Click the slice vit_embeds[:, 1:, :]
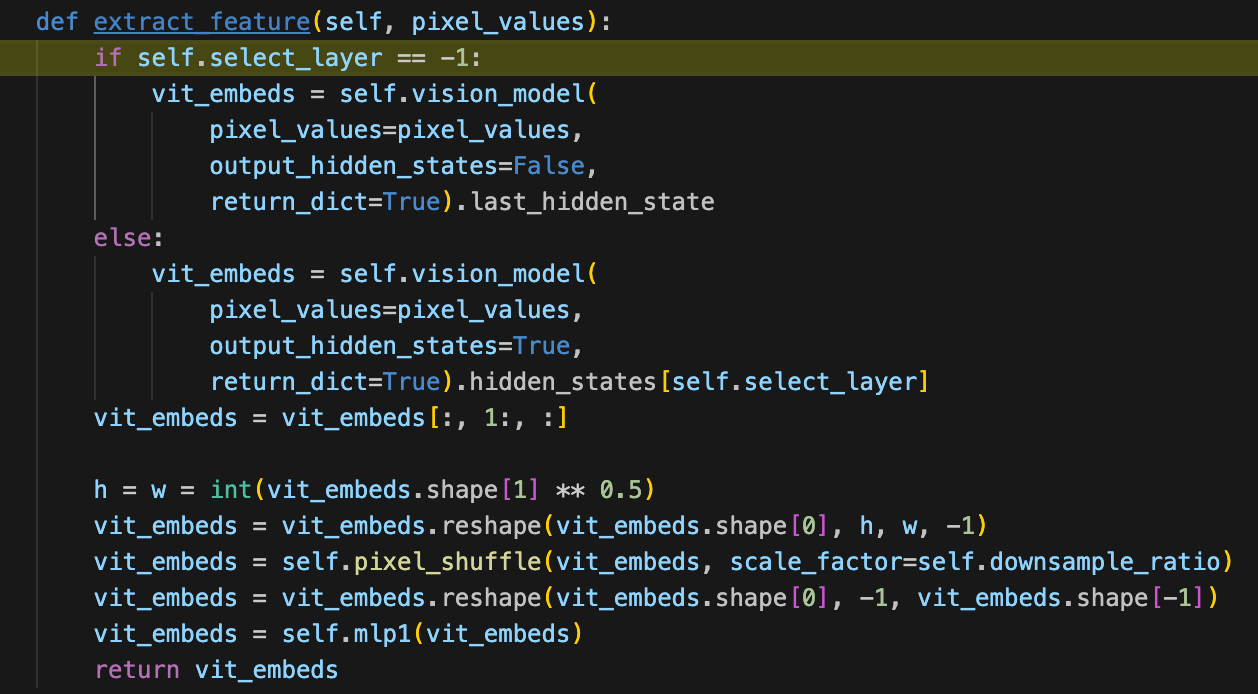1258x694 pixels. (x=424, y=418)
